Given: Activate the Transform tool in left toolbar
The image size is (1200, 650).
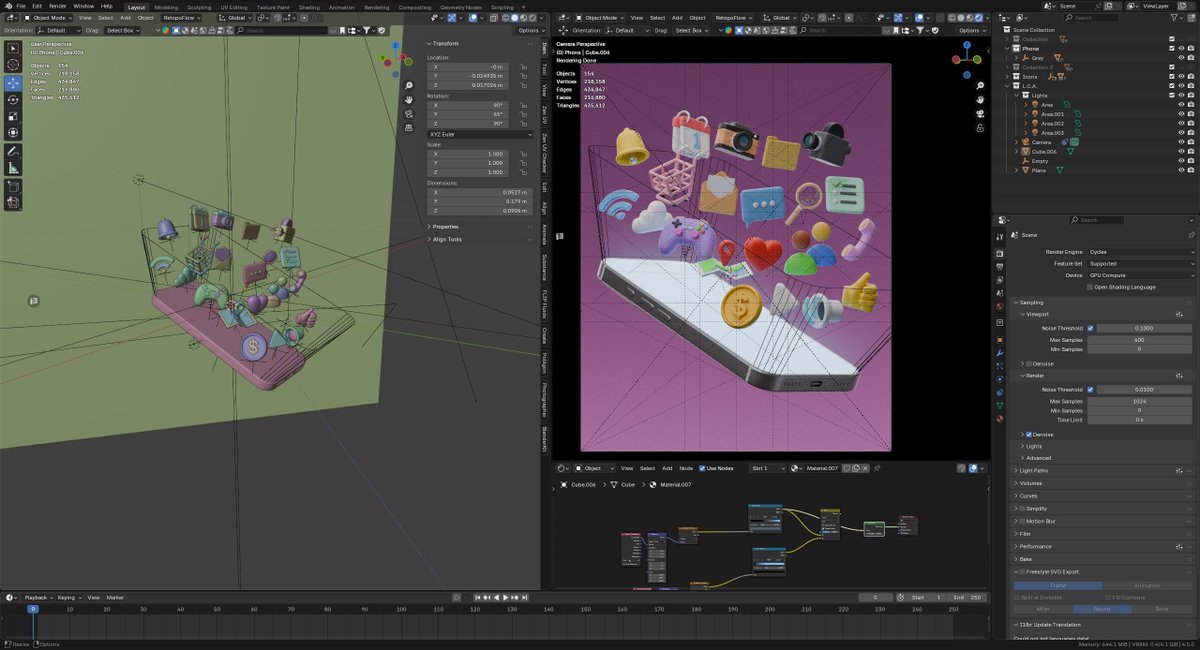Looking at the screenshot, I should point(13,133).
